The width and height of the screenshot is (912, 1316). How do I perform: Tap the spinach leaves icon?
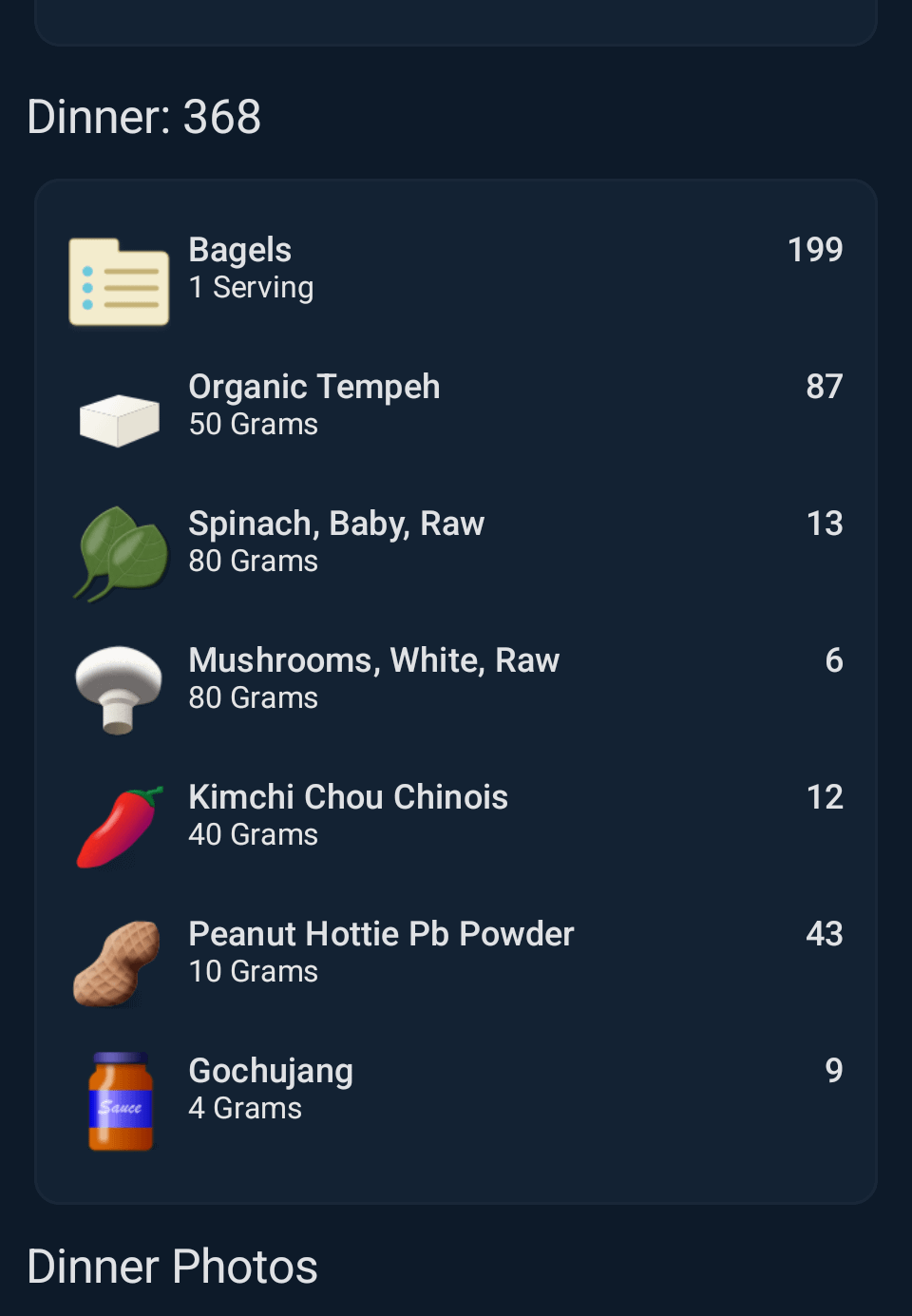121,554
